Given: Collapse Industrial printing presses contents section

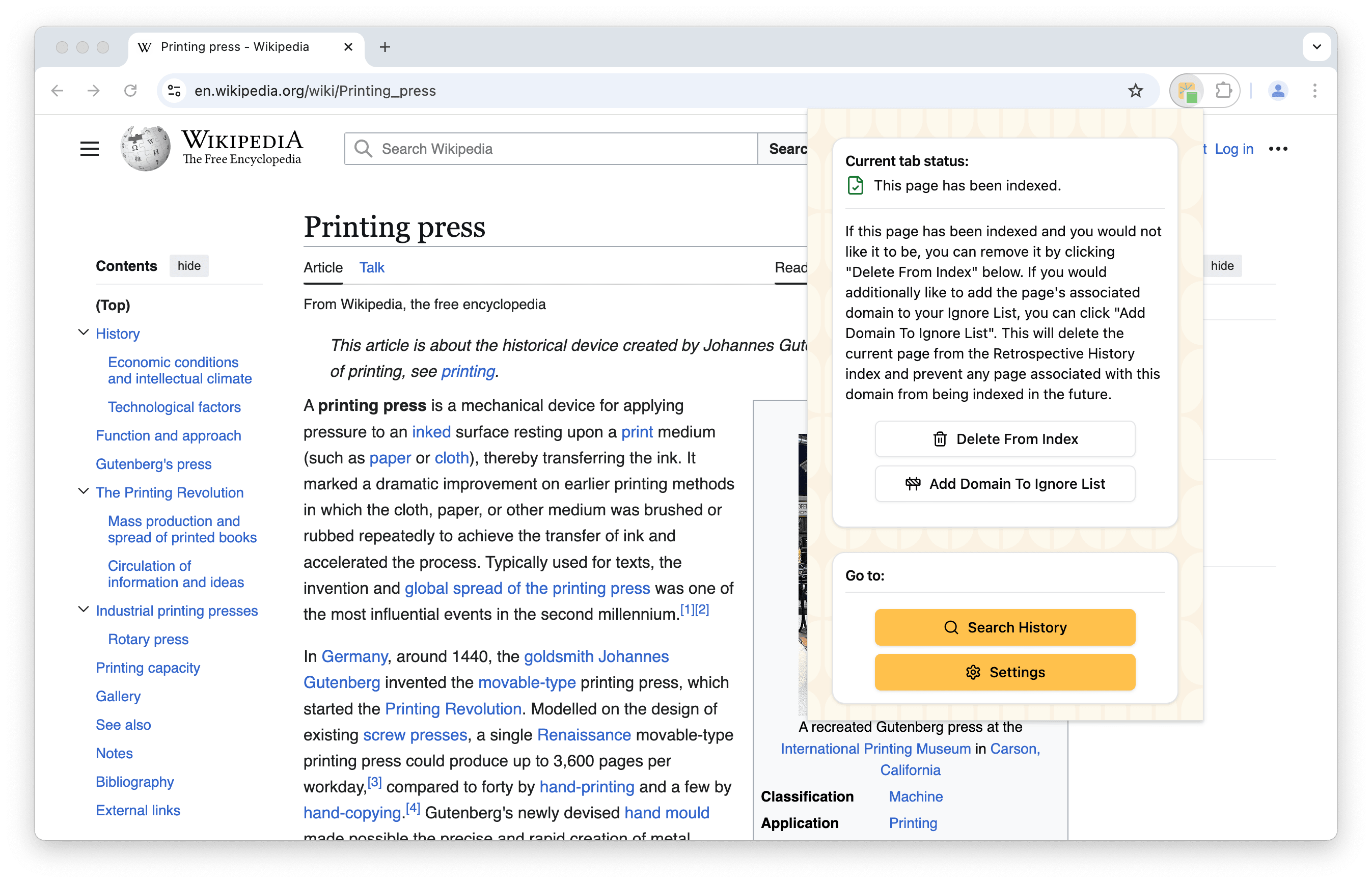Looking at the screenshot, I should tap(83, 610).
